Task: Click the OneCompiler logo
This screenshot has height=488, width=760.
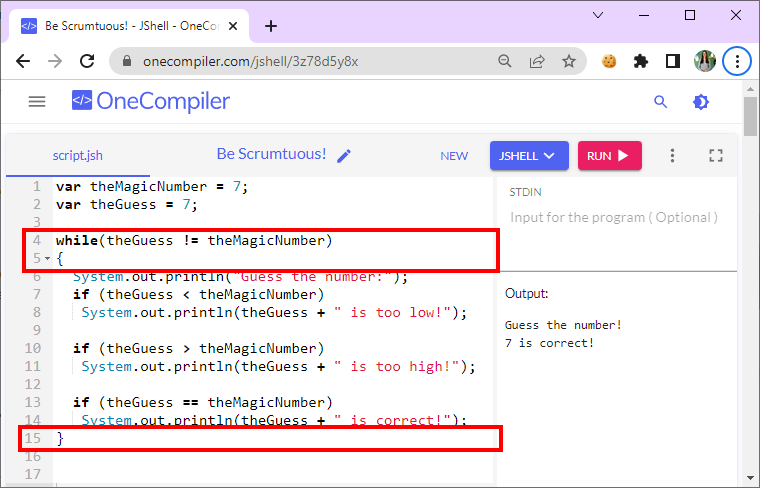Action: (x=150, y=101)
